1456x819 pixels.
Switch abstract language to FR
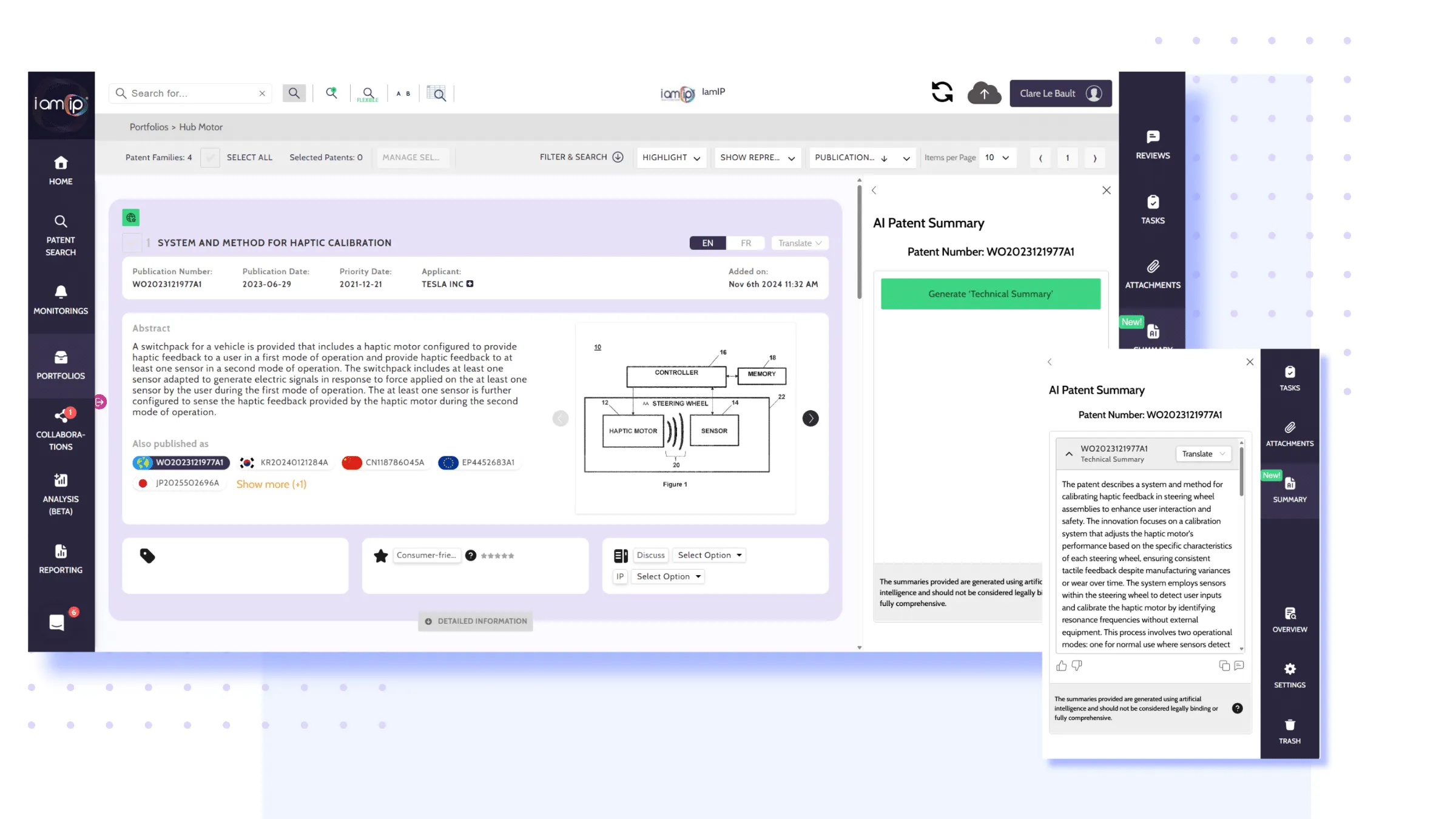click(x=746, y=243)
